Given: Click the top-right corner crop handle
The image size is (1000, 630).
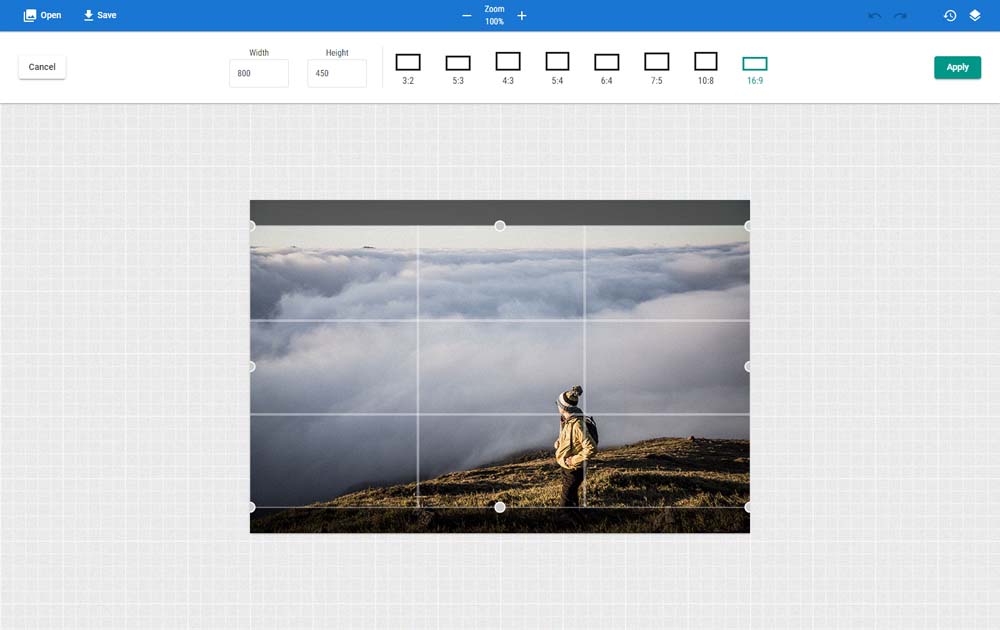Looking at the screenshot, I should (x=748, y=226).
